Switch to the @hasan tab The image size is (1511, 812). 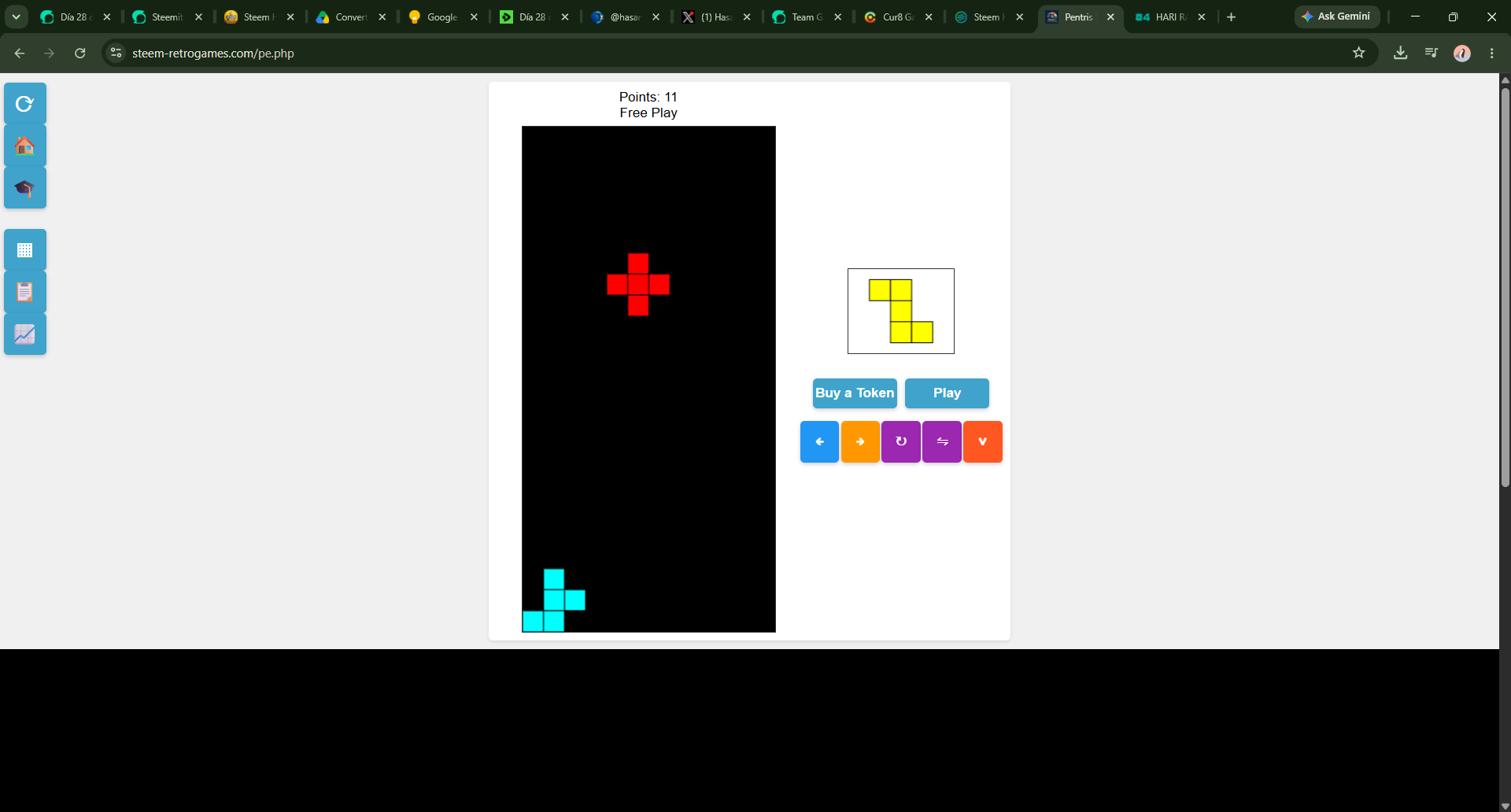point(625,17)
